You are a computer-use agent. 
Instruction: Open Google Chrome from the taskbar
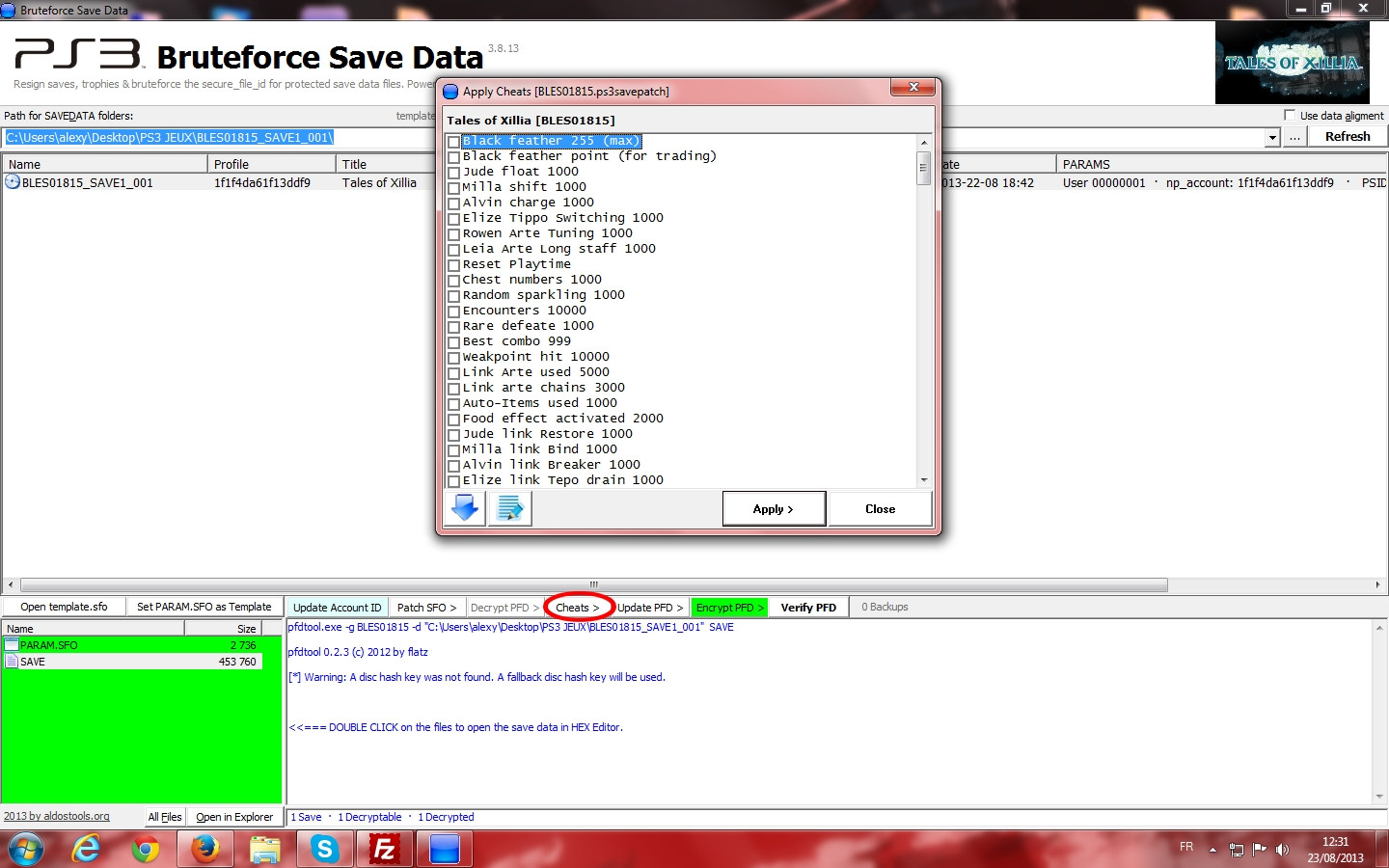146,849
